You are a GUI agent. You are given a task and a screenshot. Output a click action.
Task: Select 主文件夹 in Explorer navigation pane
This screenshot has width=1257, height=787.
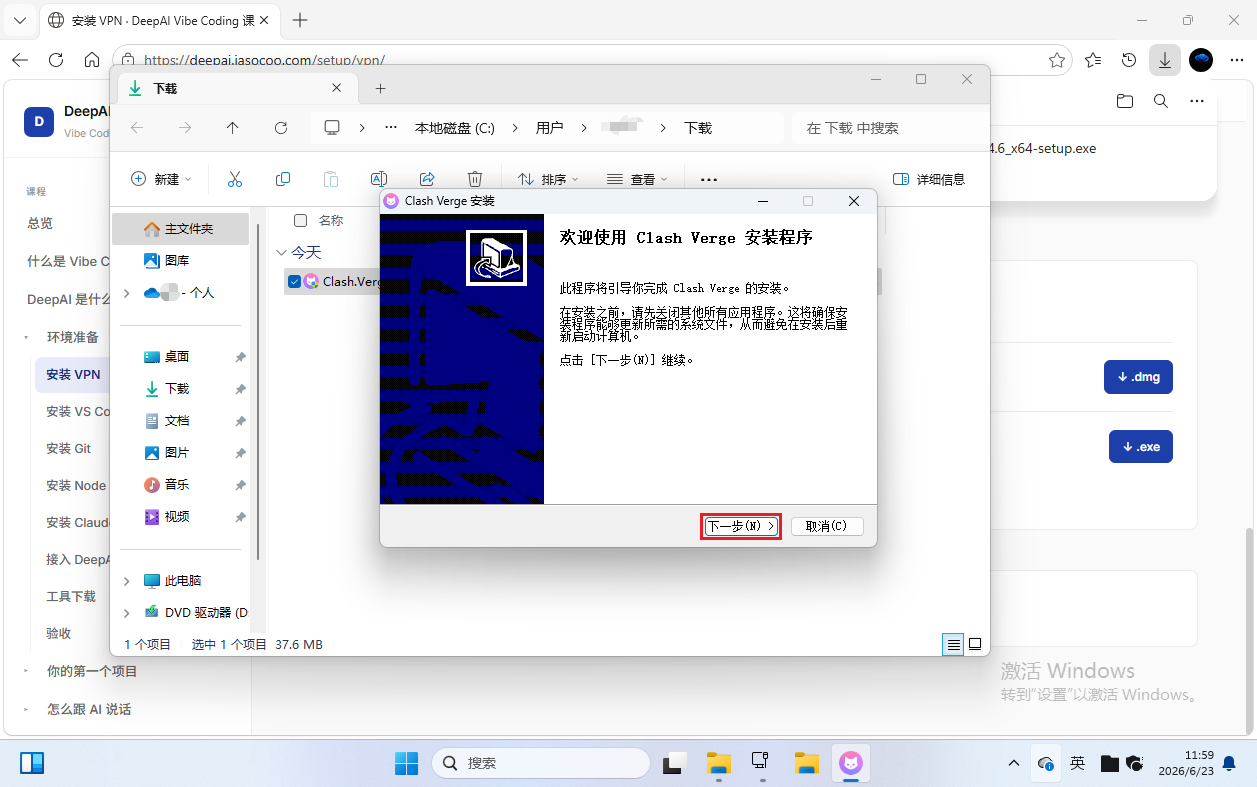point(180,229)
